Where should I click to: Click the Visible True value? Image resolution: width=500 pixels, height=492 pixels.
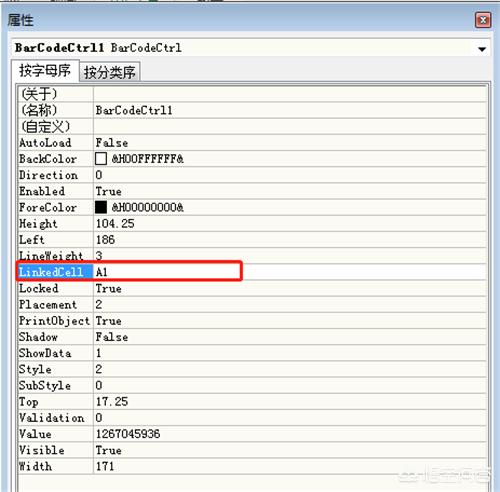pyautogui.click(x=109, y=450)
